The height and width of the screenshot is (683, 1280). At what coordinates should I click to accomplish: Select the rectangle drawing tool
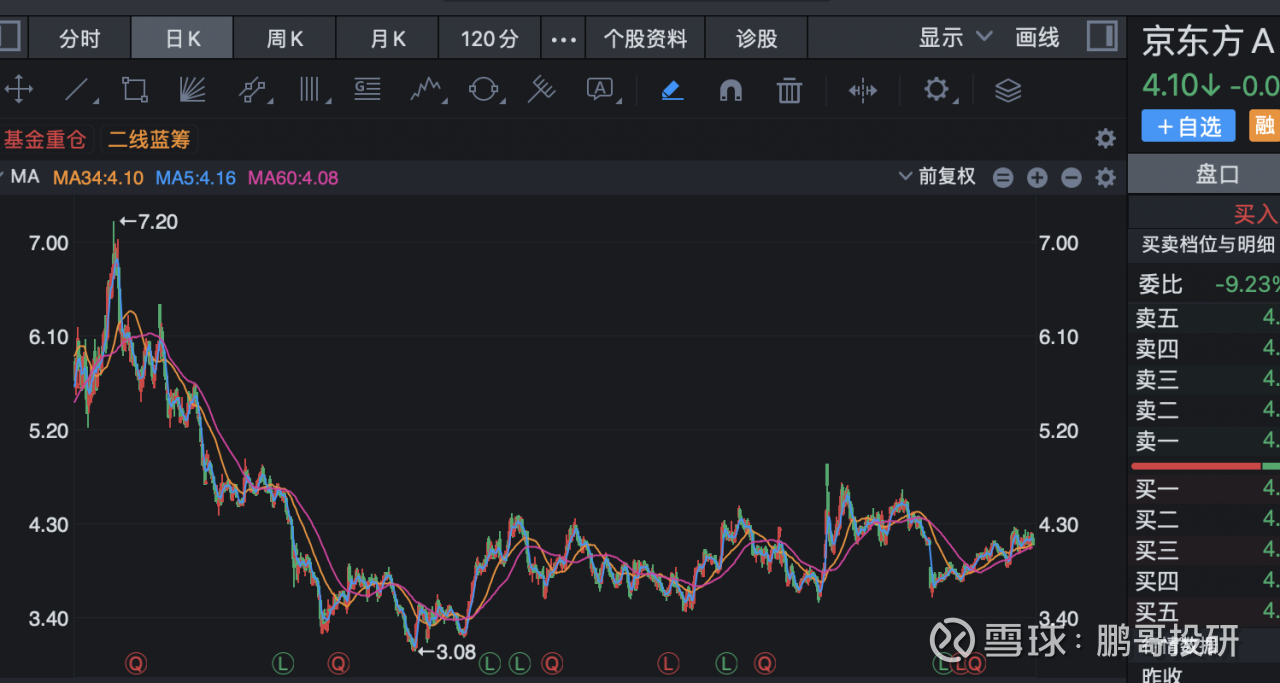click(x=134, y=91)
